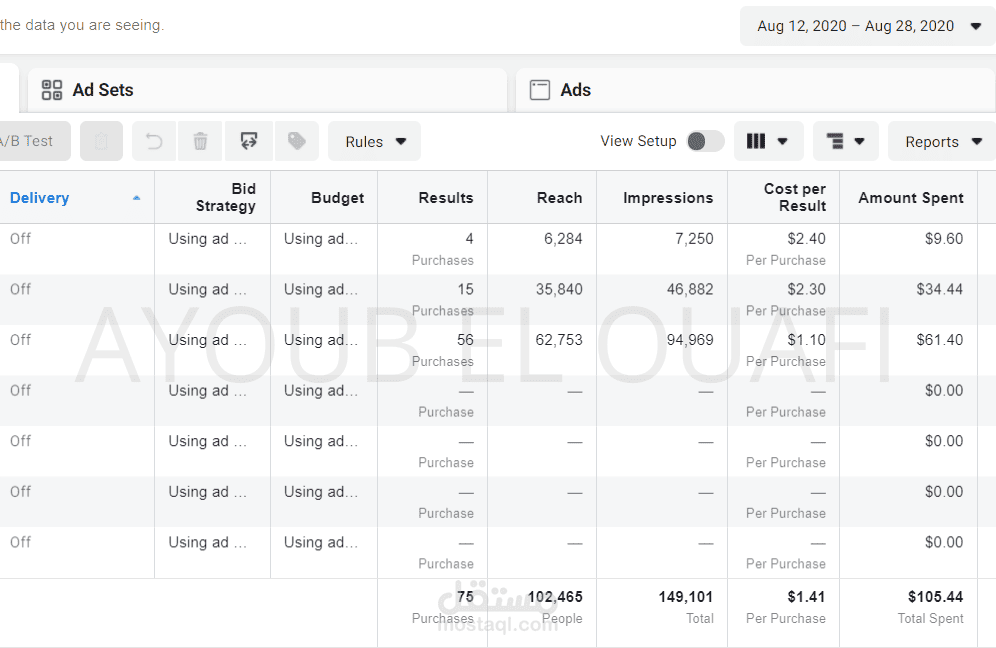Screen dimensions: 996x648
Task: Click the duplicate clipboard icon
Action: (102, 141)
